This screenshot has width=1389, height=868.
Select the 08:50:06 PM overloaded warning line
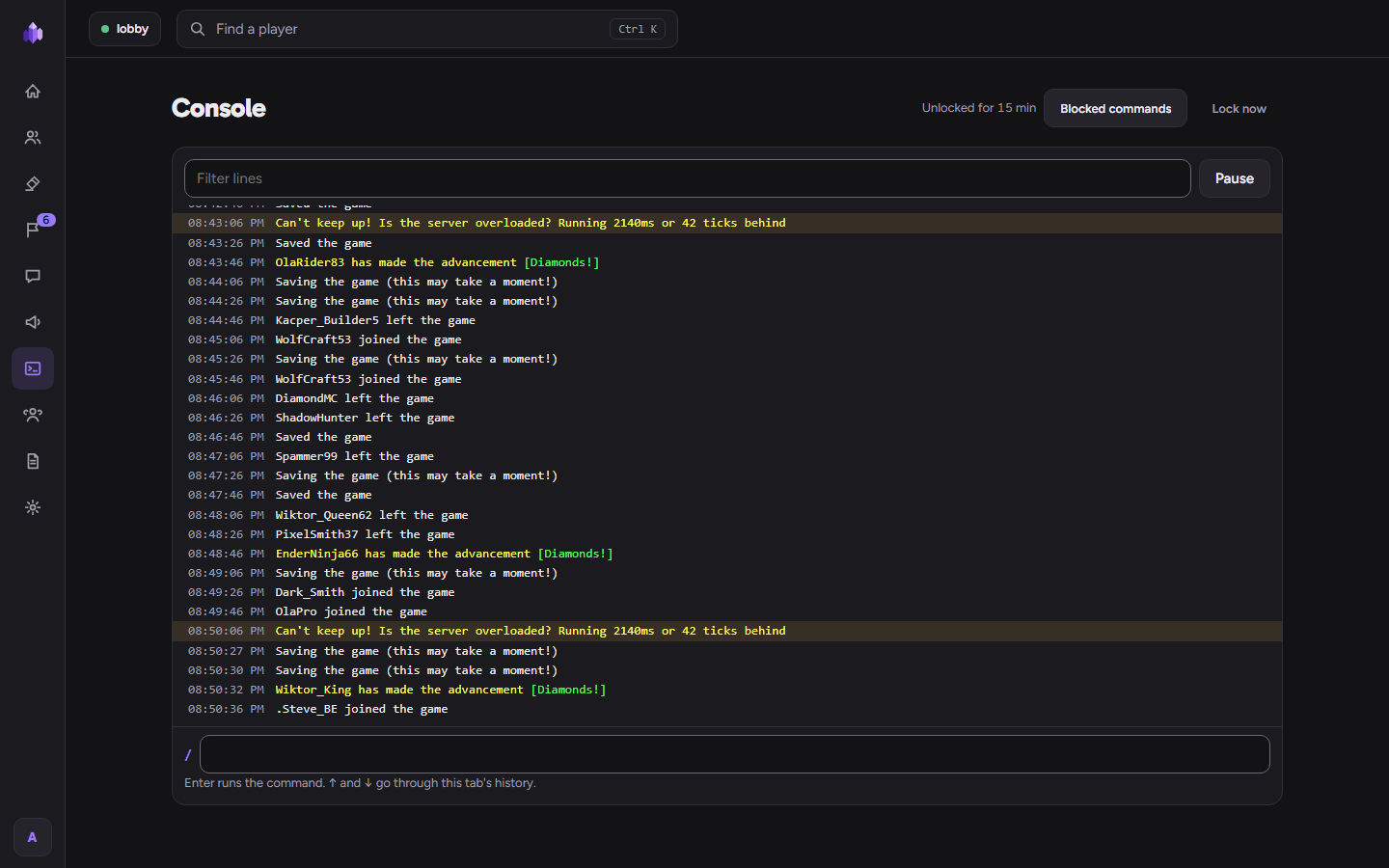pyautogui.click(x=727, y=631)
